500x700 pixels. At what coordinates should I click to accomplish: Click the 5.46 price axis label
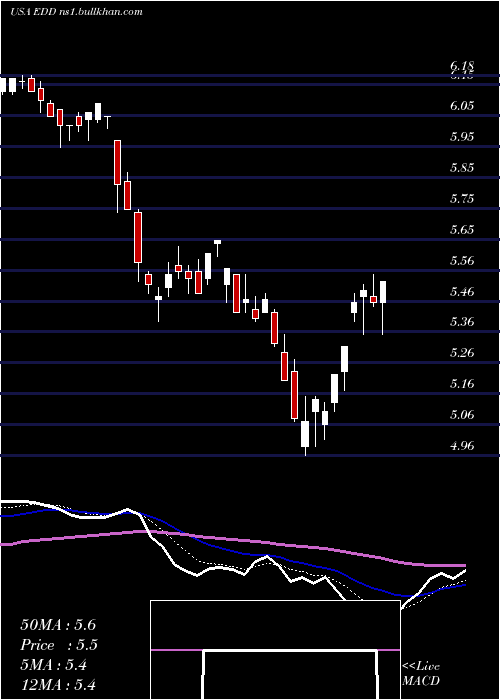click(x=462, y=292)
